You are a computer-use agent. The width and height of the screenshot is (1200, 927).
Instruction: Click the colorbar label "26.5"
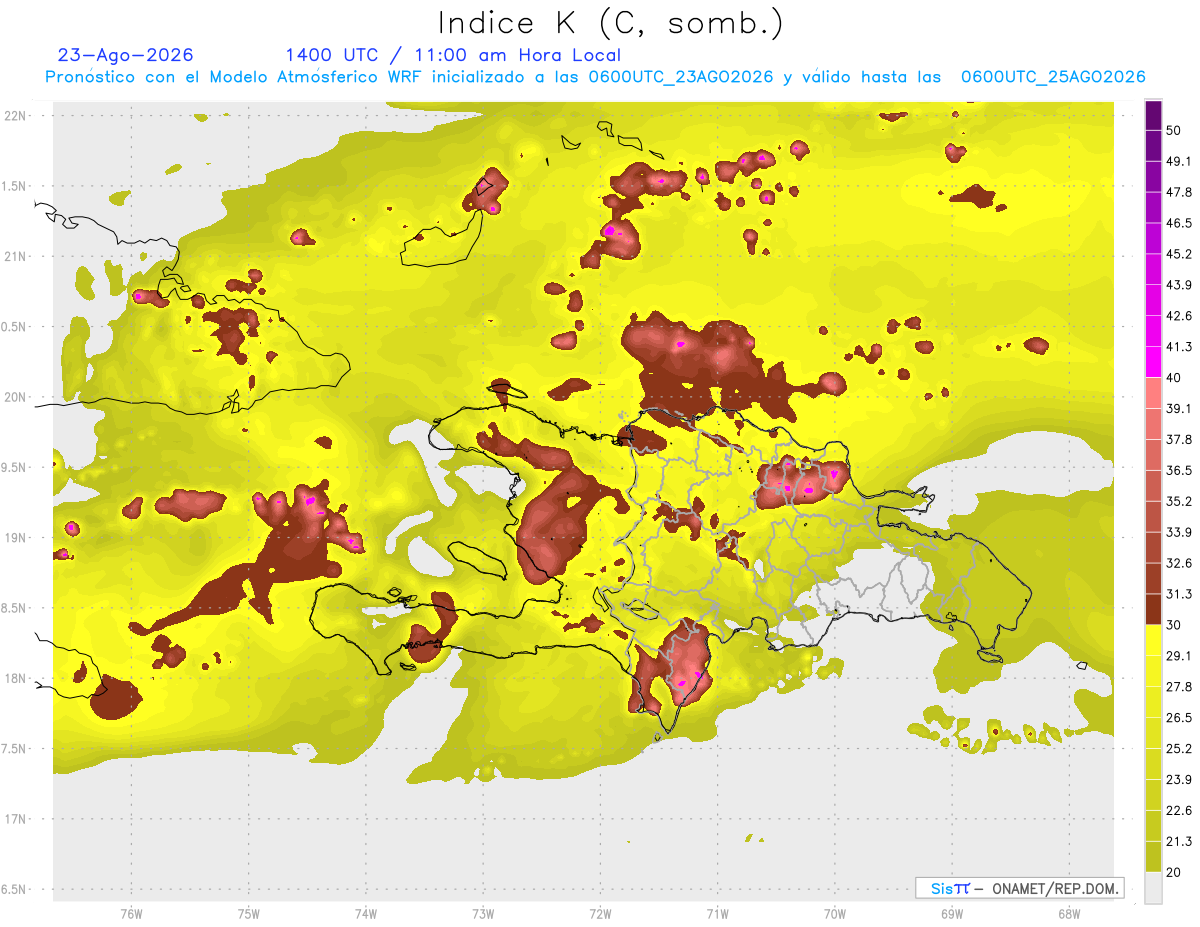(1178, 717)
